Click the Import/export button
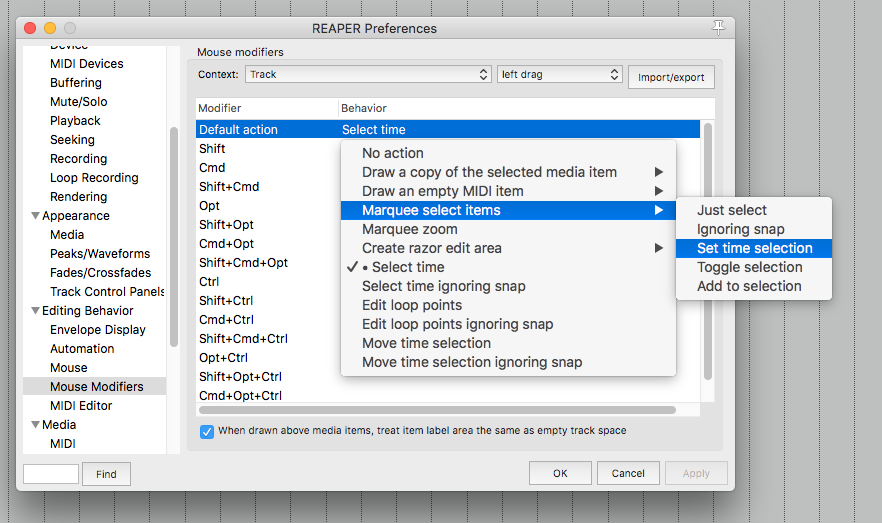 [671, 77]
